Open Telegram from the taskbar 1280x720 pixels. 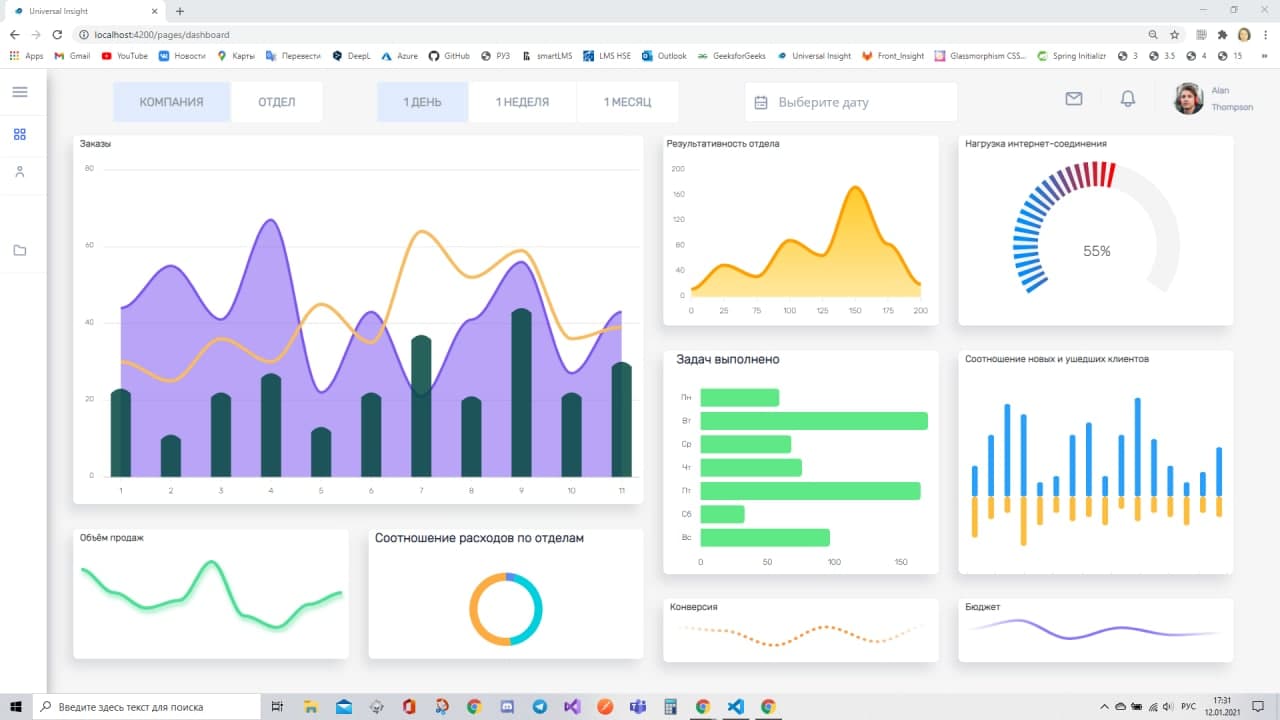[x=540, y=706]
